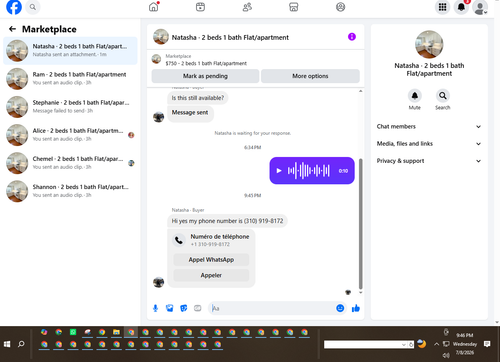Viewport: 500px width, 362px height.
Task: Search in conversation magnifier icon
Action: [x=443, y=96]
